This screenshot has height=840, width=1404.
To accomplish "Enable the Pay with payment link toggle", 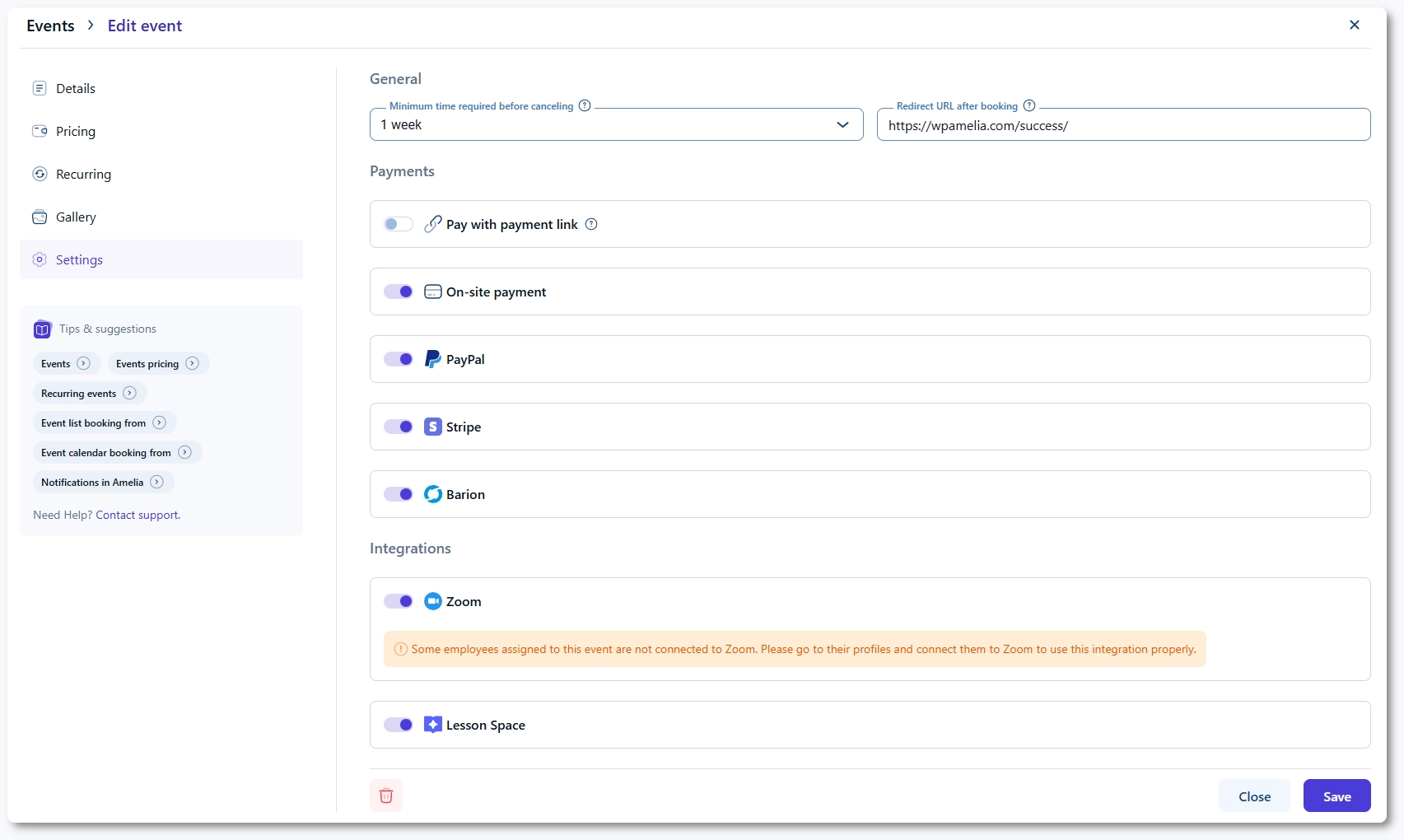I will coord(399,224).
